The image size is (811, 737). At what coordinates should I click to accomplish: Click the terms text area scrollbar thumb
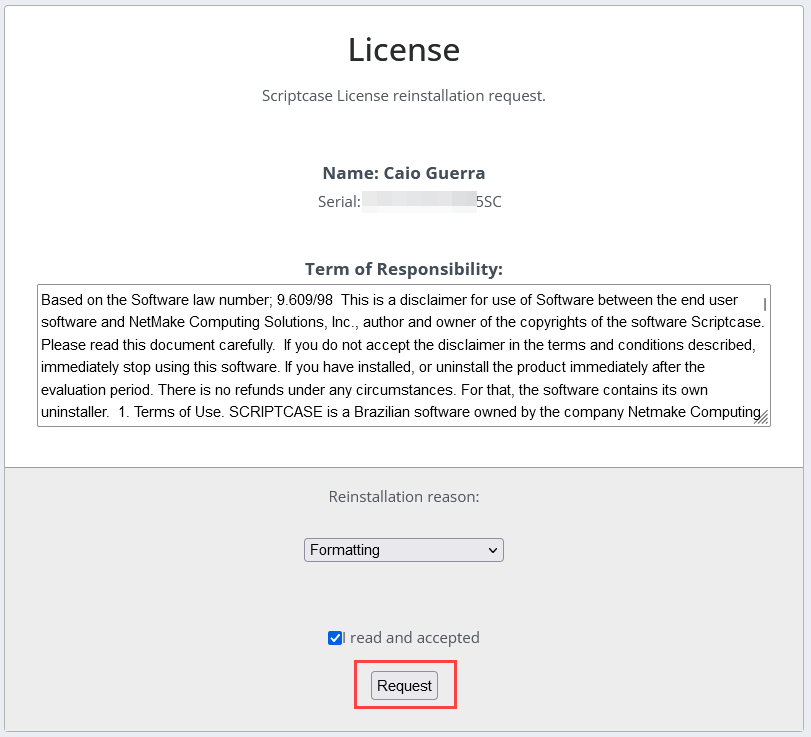point(764,305)
